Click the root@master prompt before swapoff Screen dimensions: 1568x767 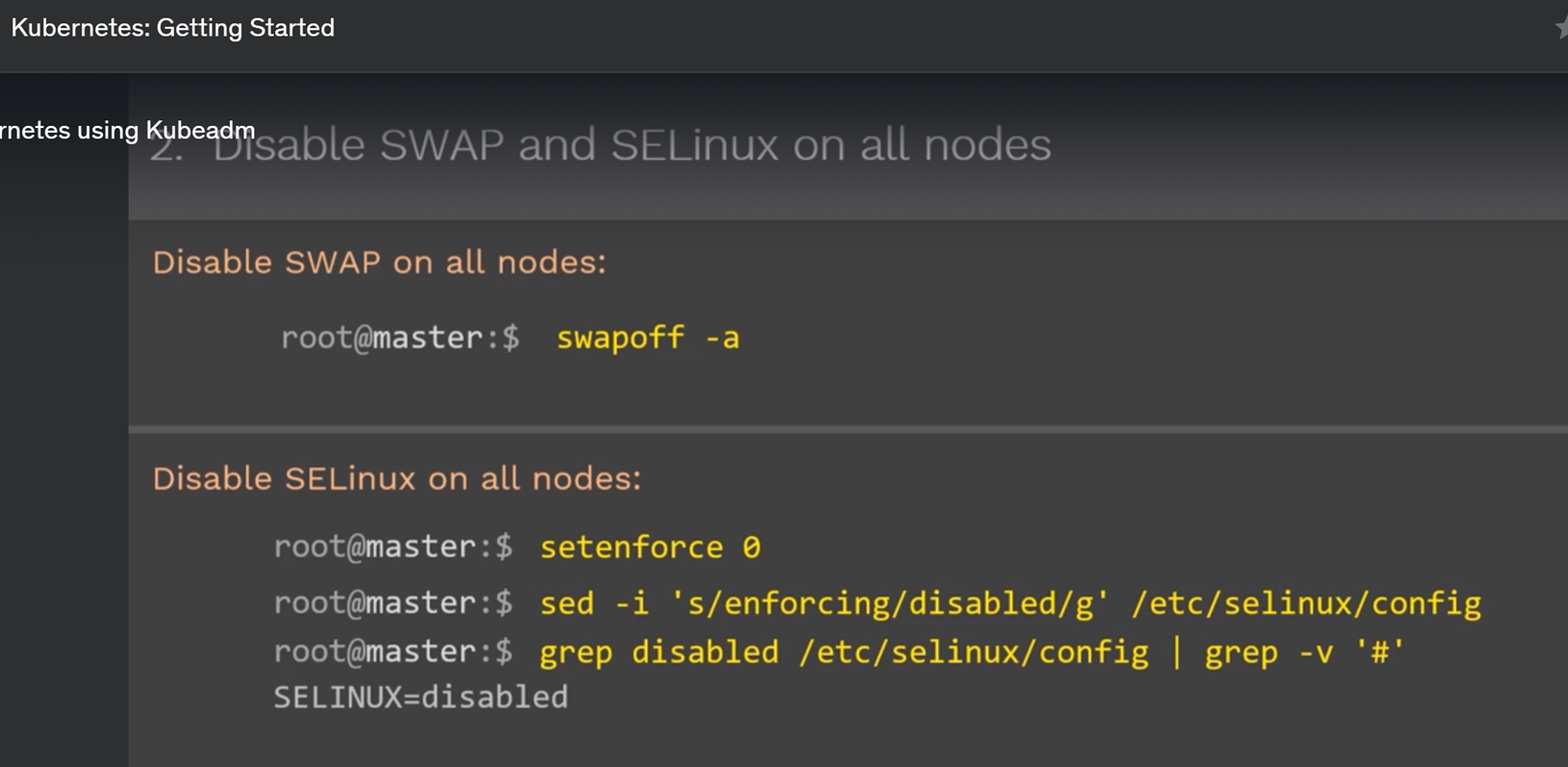[x=400, y=338]
